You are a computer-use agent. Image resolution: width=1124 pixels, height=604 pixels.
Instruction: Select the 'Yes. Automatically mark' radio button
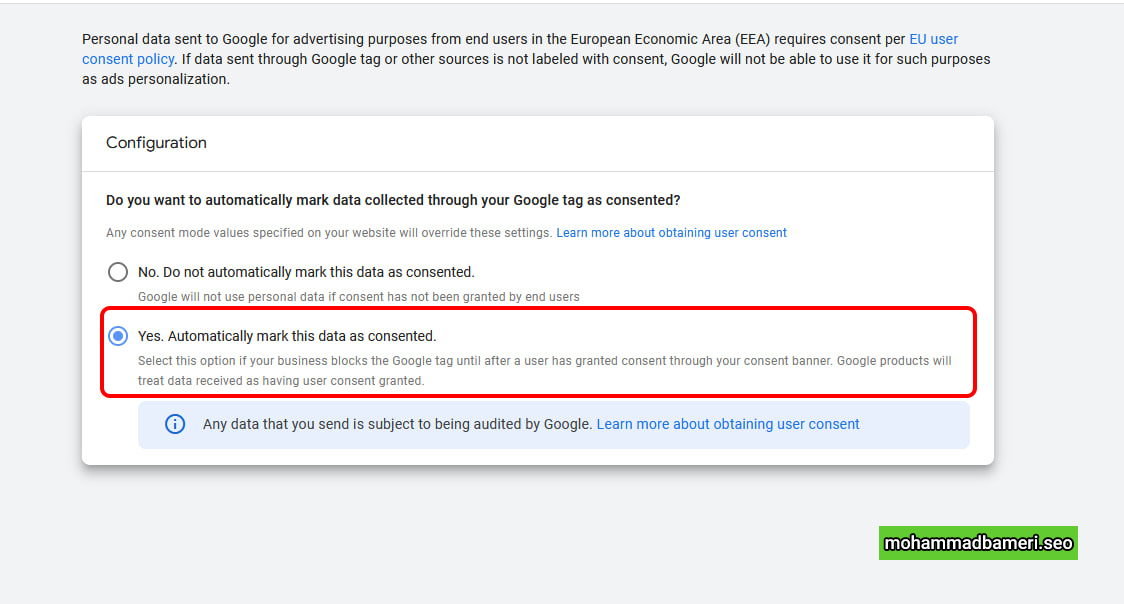tap(118, 336)
